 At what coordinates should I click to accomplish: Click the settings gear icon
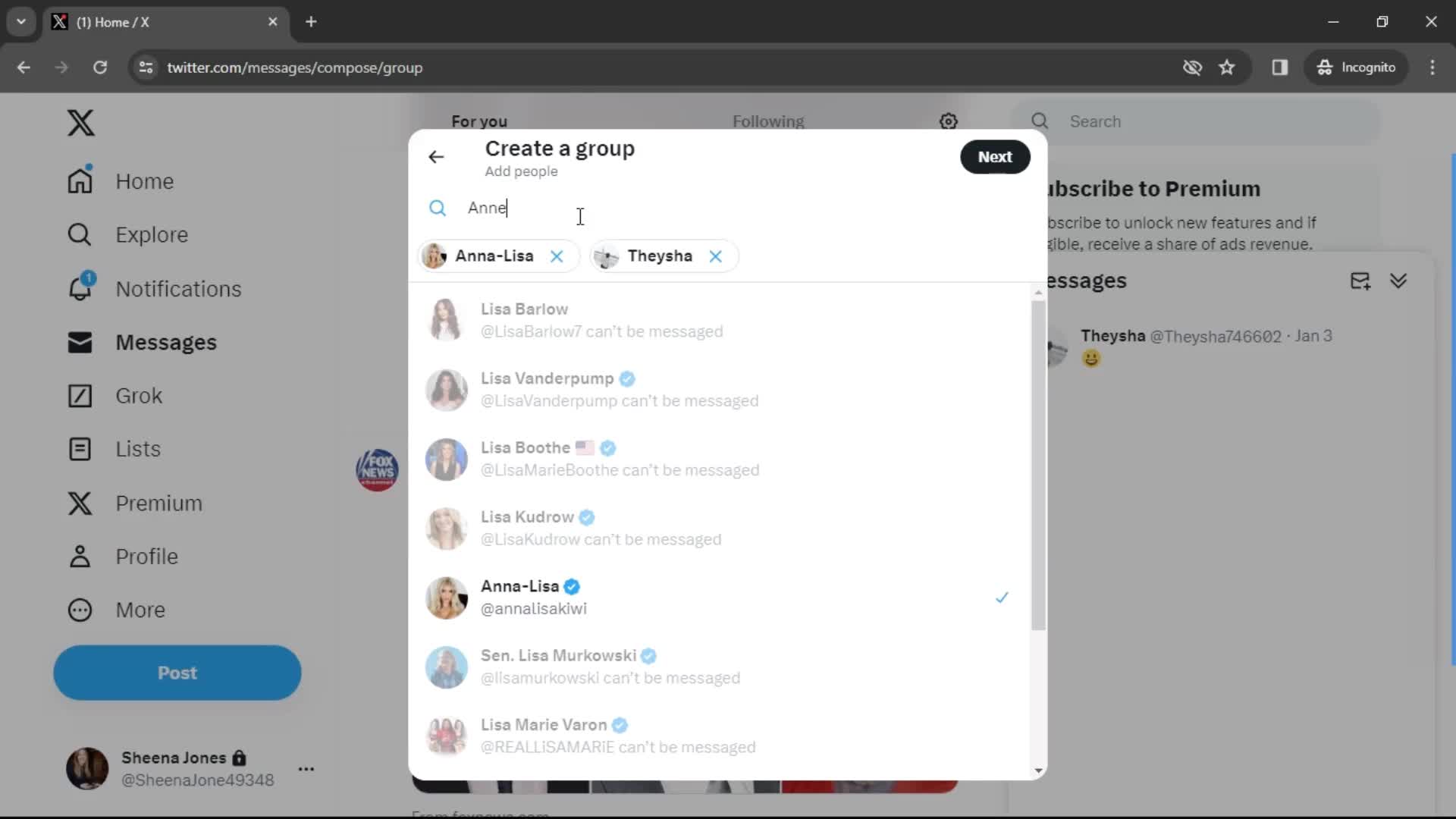click(x=948, y=121)
